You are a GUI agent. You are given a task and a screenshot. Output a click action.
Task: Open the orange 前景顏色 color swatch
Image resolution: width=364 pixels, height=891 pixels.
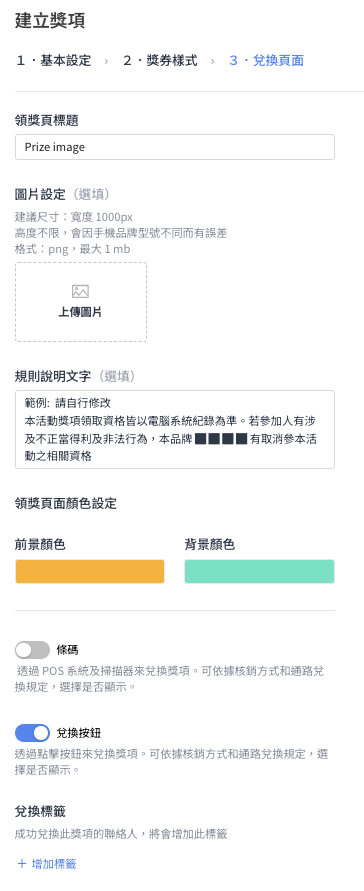pos(90,571)
